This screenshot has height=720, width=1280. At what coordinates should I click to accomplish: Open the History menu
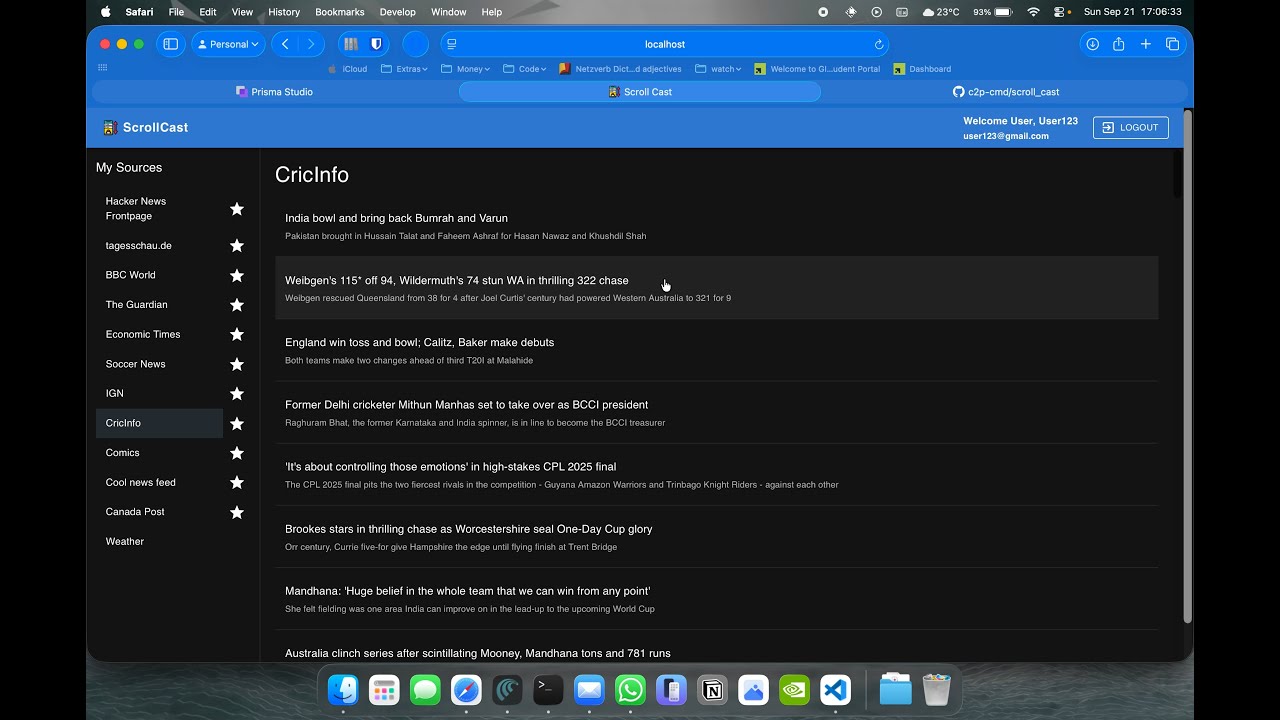tap(283, 12)
